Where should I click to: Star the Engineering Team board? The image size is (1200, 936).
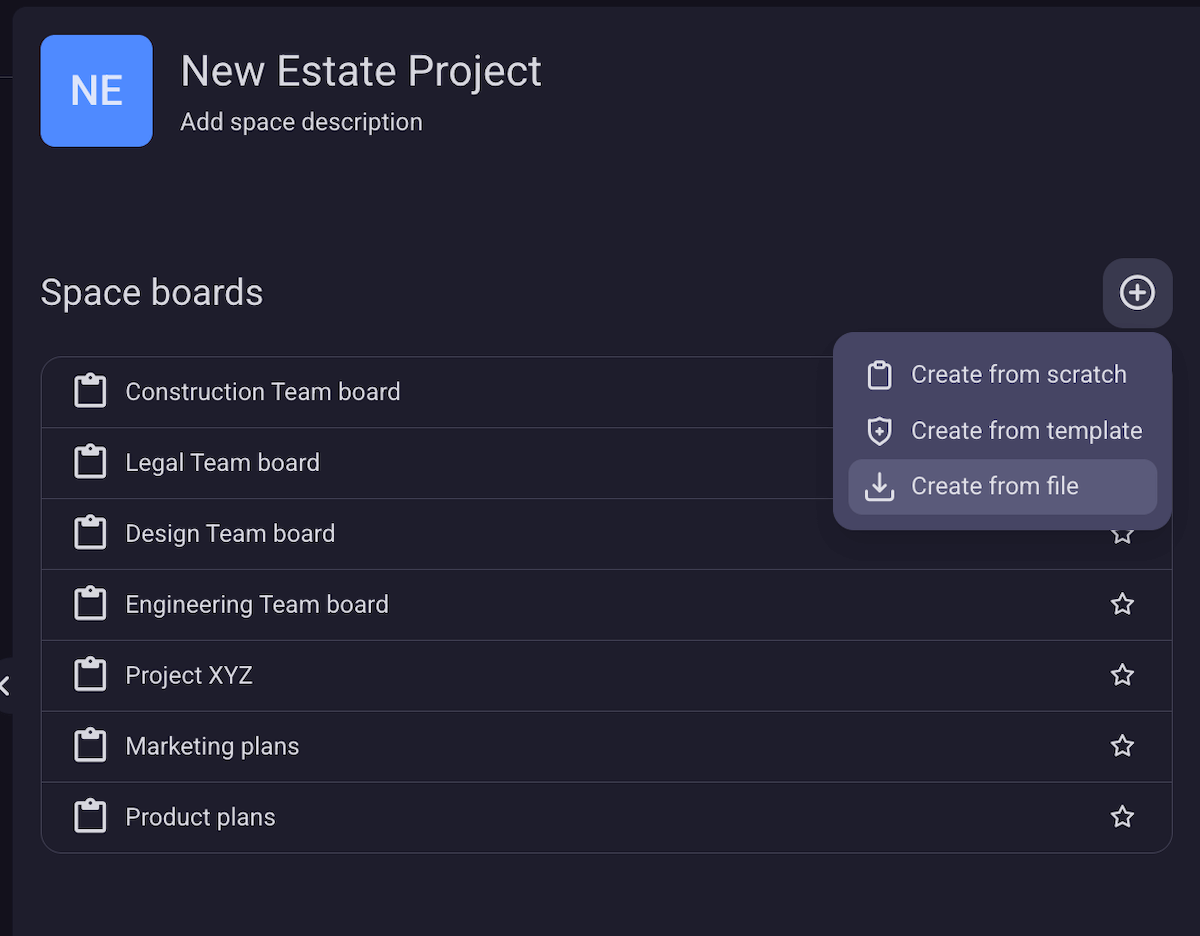[1122, 604]
